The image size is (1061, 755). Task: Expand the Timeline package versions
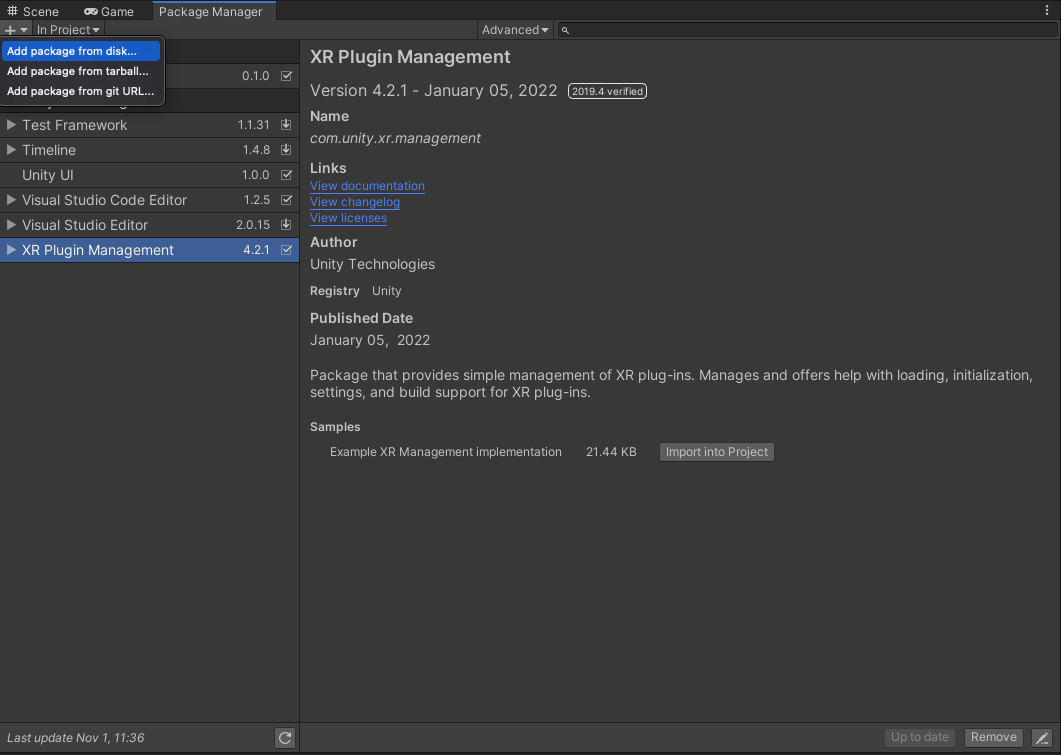coord(12,150)
